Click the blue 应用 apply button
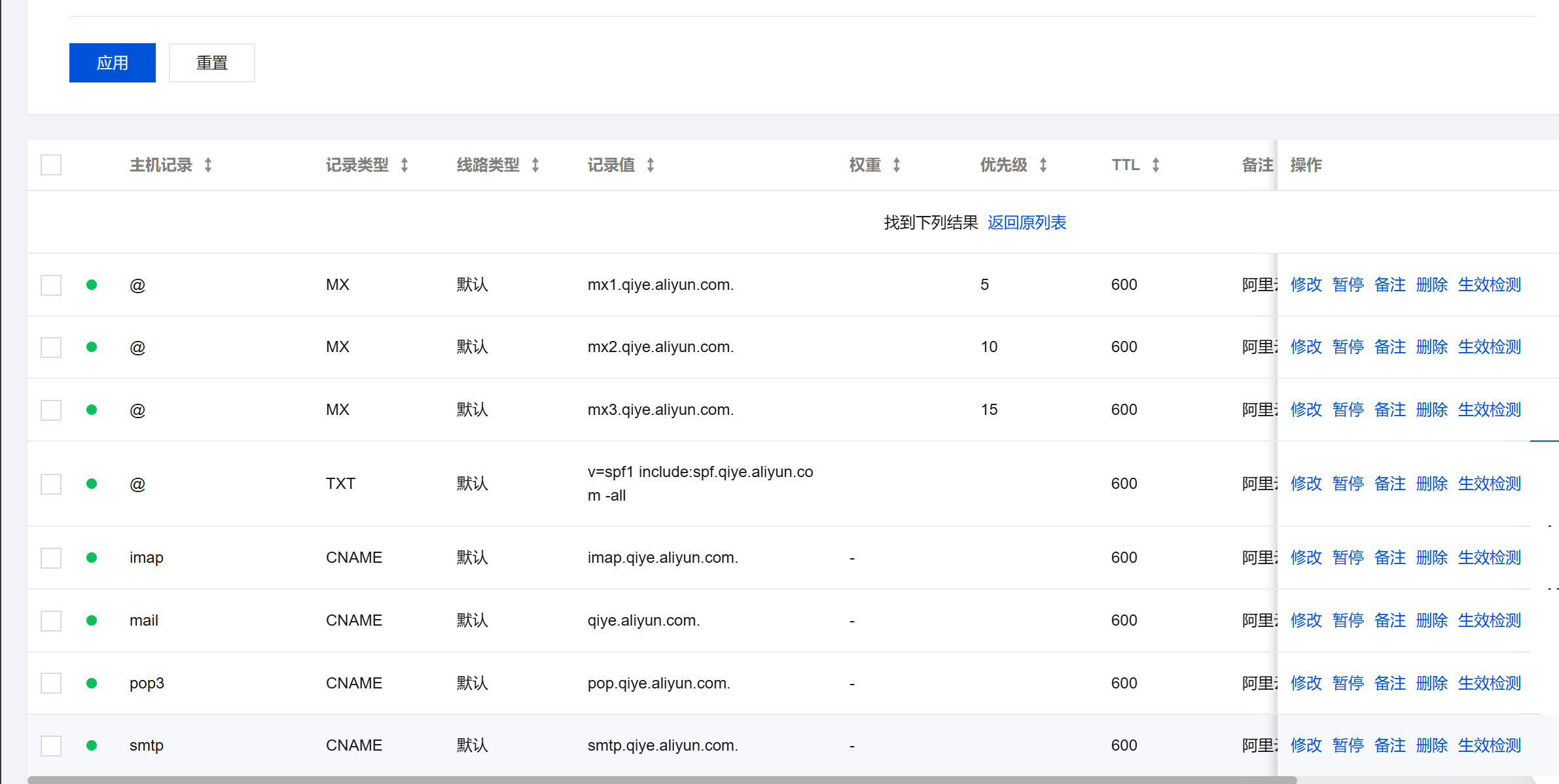The width and height of the screenshot is (1559, 784). pyautogui.click(x=113, y=63)
